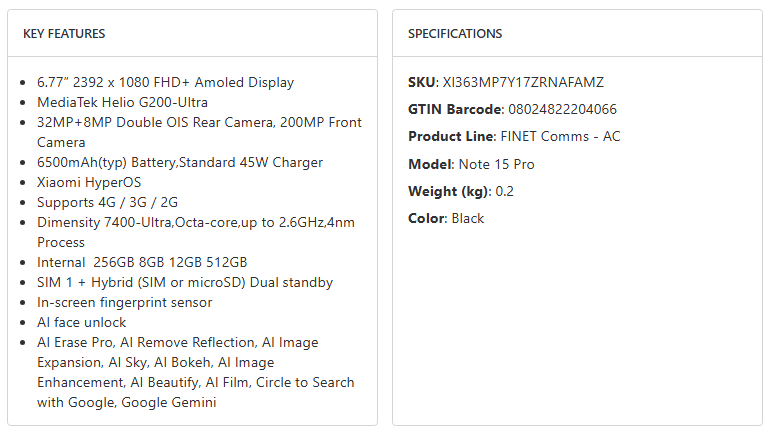This screenshot has width=770, height=438.
Task: Click the SIM 1 + Hybrid Dual standby line
Action: [x=185, y=282]
